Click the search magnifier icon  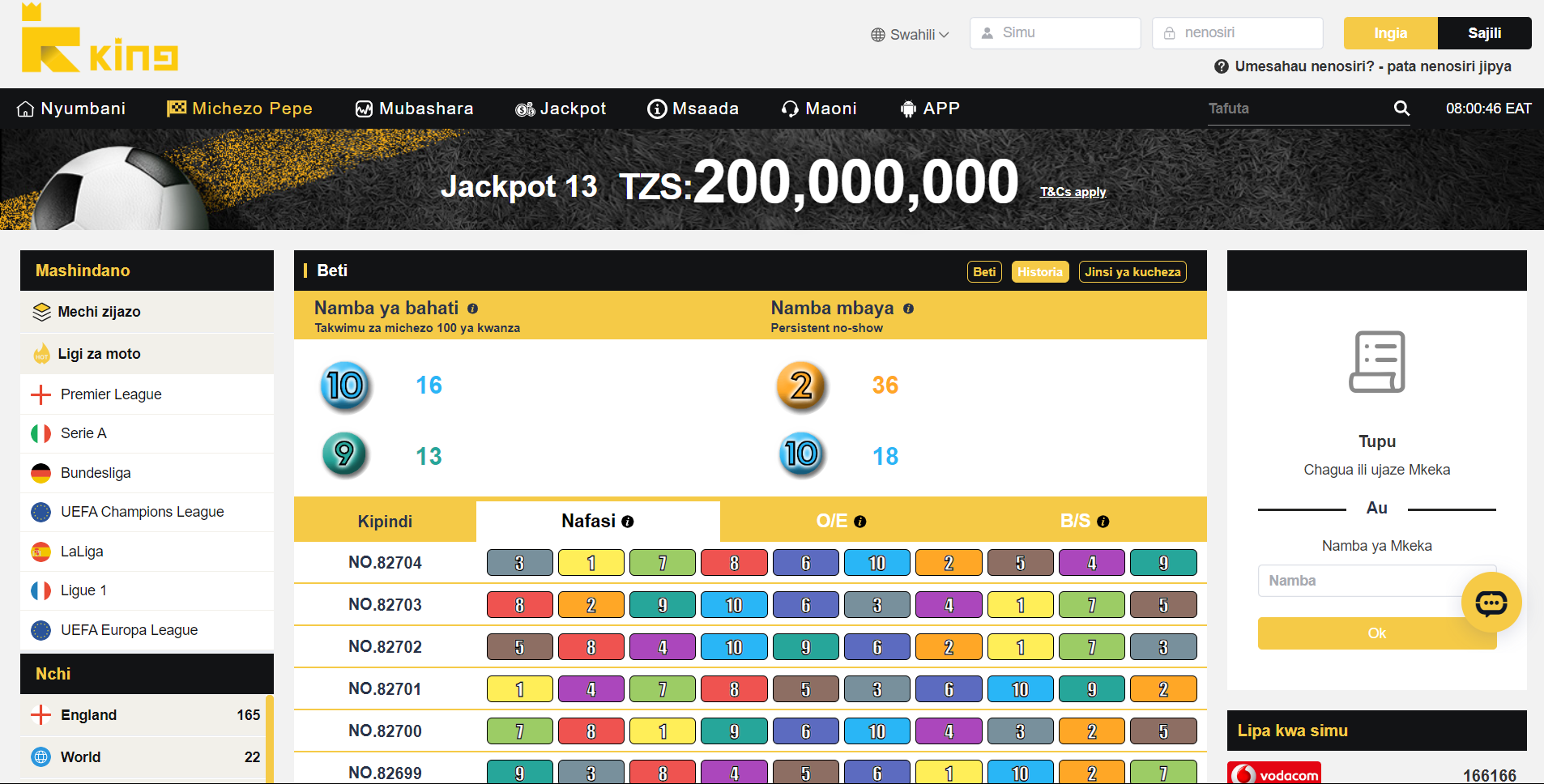coord(1401,109)
